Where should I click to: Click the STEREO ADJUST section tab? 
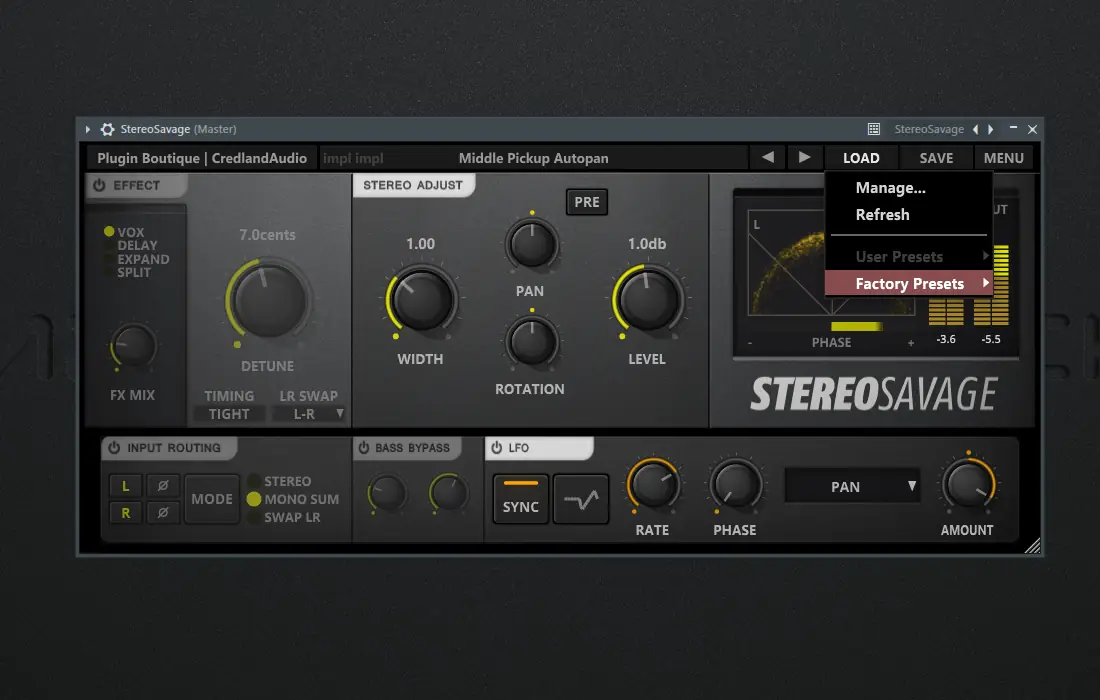413,185
